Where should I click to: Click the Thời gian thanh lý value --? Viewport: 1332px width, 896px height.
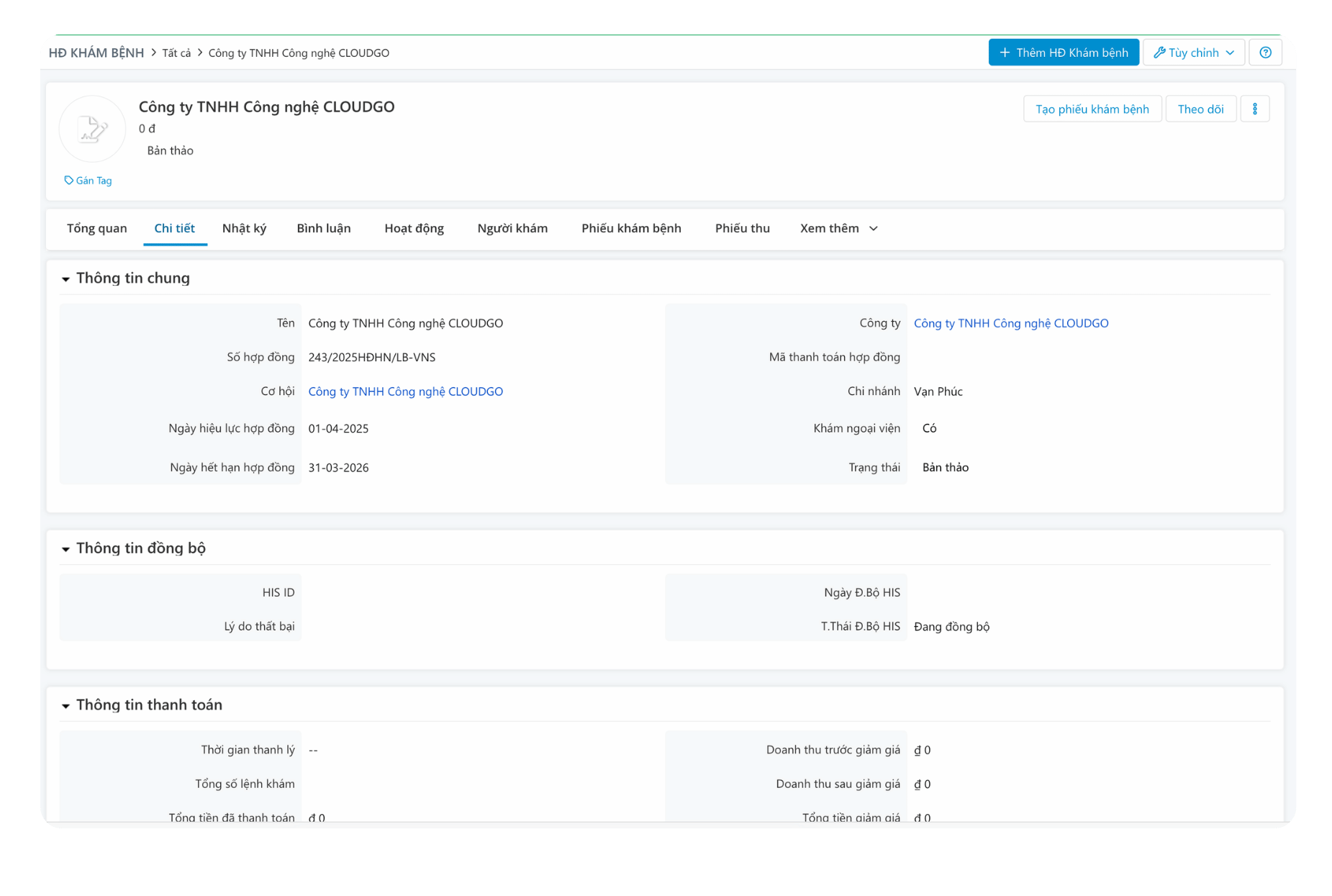313,750
